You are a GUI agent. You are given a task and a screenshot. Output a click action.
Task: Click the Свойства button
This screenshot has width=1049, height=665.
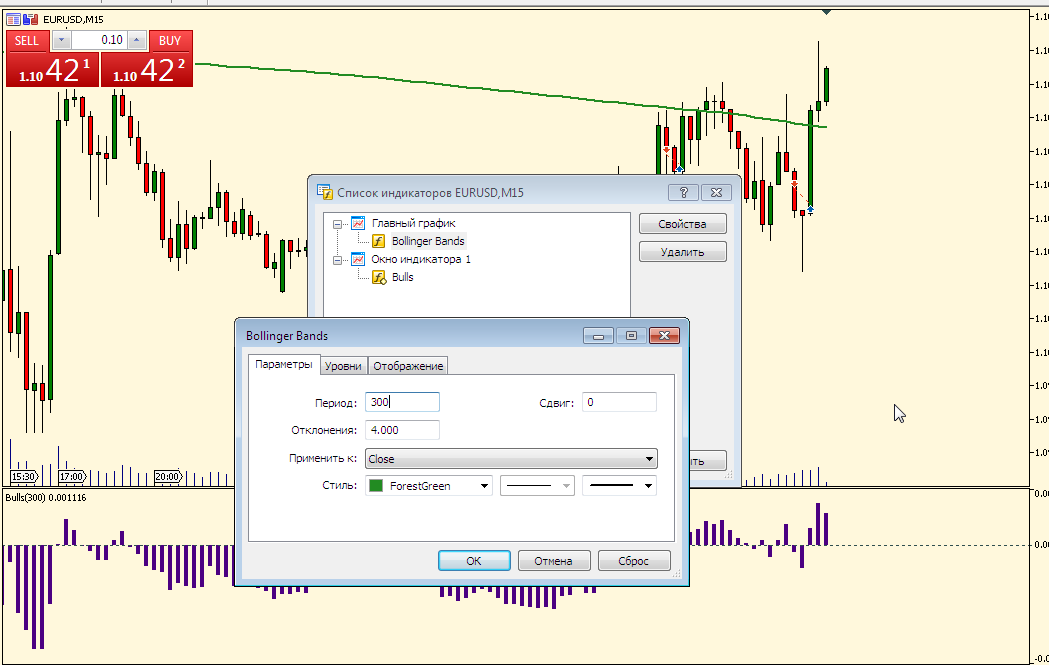pyautogui.click(x=682, y=224)
